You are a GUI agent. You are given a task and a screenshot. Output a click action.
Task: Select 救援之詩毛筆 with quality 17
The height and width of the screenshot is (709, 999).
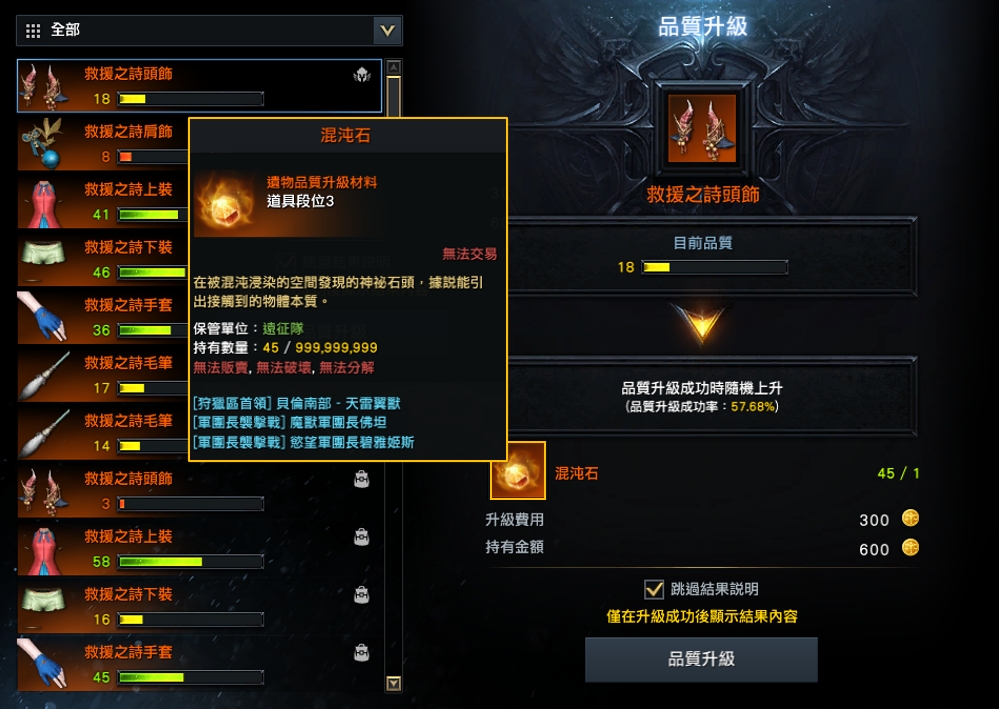(x=104, y=375)
